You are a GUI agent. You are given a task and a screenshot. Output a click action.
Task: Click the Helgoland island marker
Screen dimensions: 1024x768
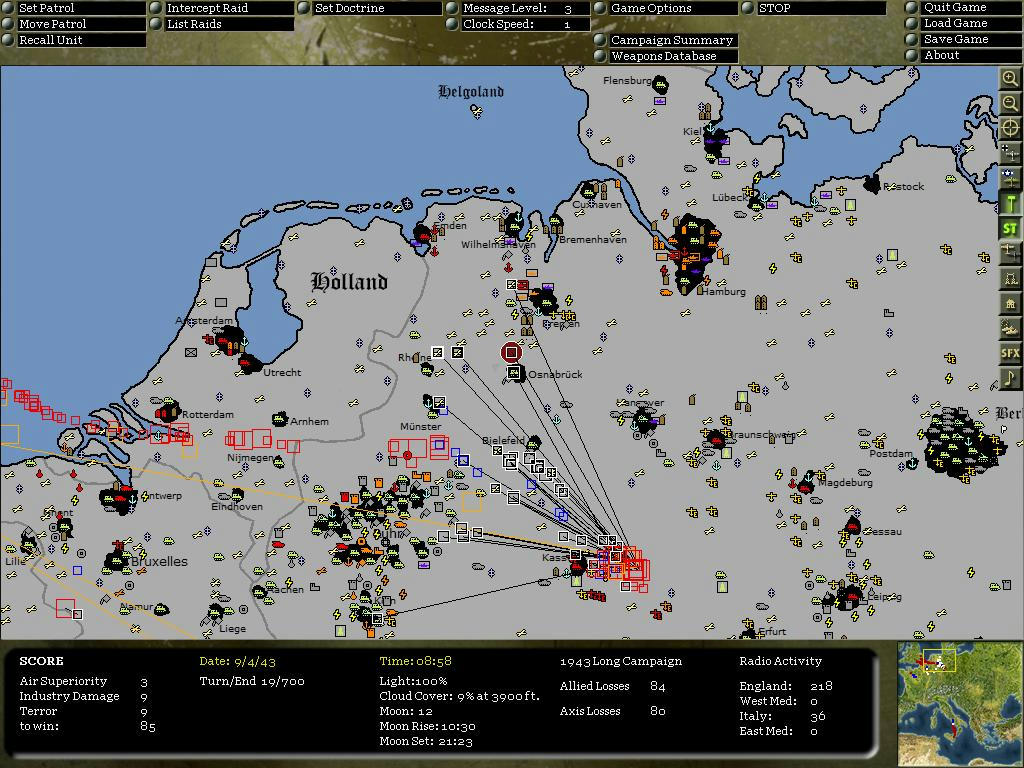(x=477, y=112)
